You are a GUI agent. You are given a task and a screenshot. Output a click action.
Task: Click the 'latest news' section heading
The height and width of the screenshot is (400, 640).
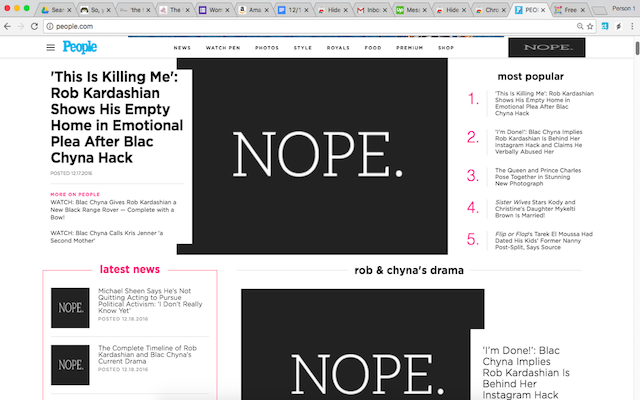[130, 269]
